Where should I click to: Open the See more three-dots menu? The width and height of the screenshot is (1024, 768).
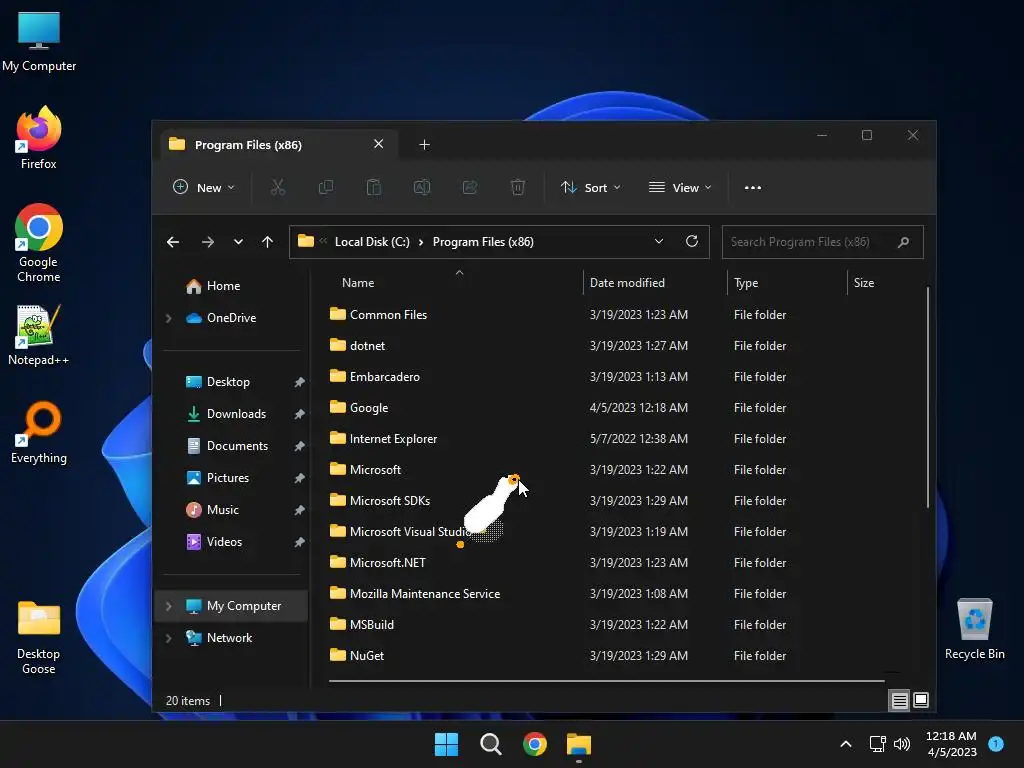pos(752,188)
